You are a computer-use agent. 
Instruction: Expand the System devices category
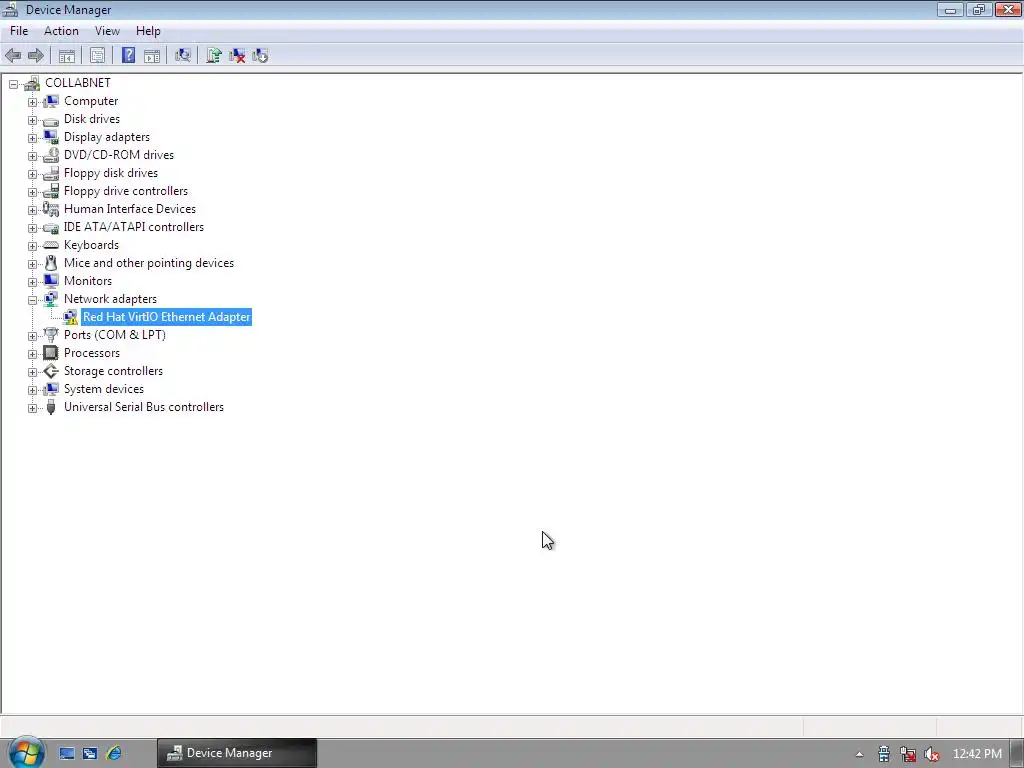click(33, 390)
